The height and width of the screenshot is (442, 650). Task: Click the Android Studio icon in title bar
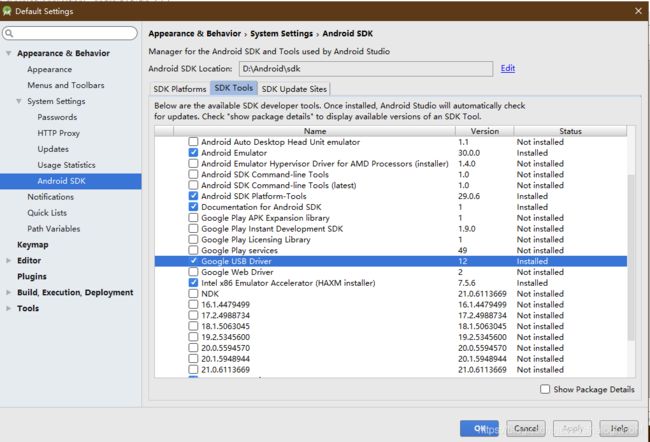[x=7, y=11]
